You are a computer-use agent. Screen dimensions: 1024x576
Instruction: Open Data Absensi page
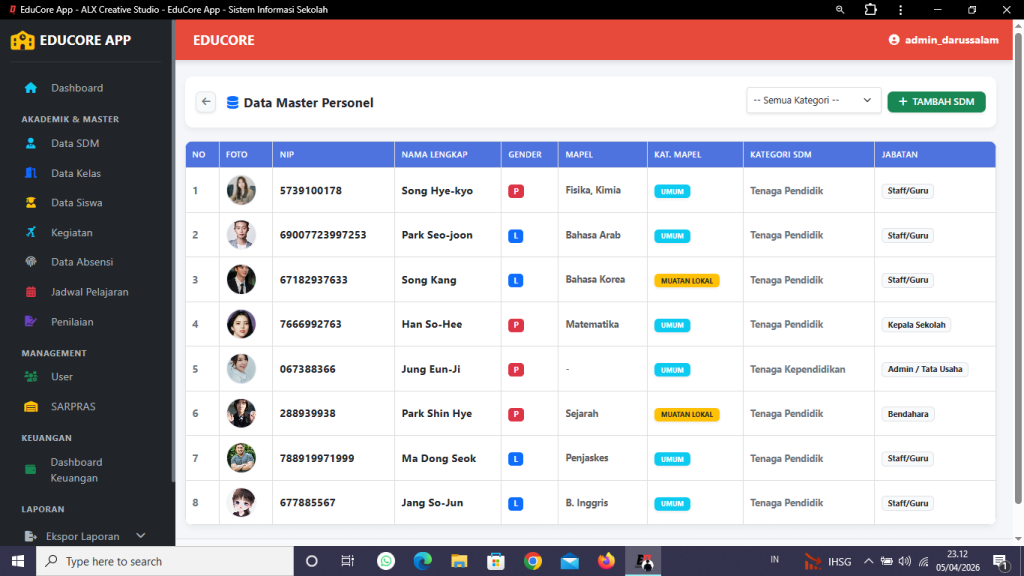[82, 262]
